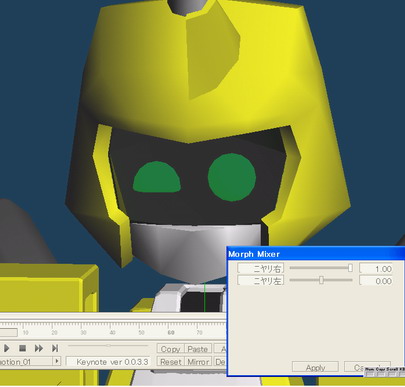Jump to end with skip-to-last icon
This screenshot has width=405, height=387.
pos(55,349)
